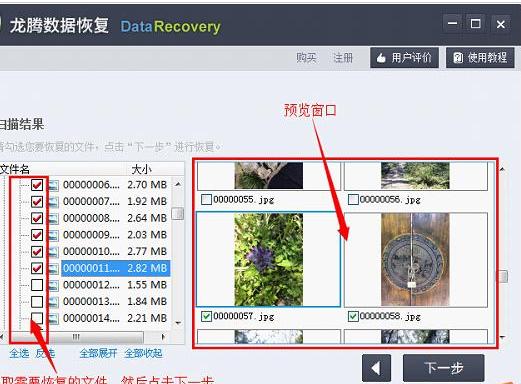Check the 00000013 file checkbox

pyautogui.click(x=37, y=301)
